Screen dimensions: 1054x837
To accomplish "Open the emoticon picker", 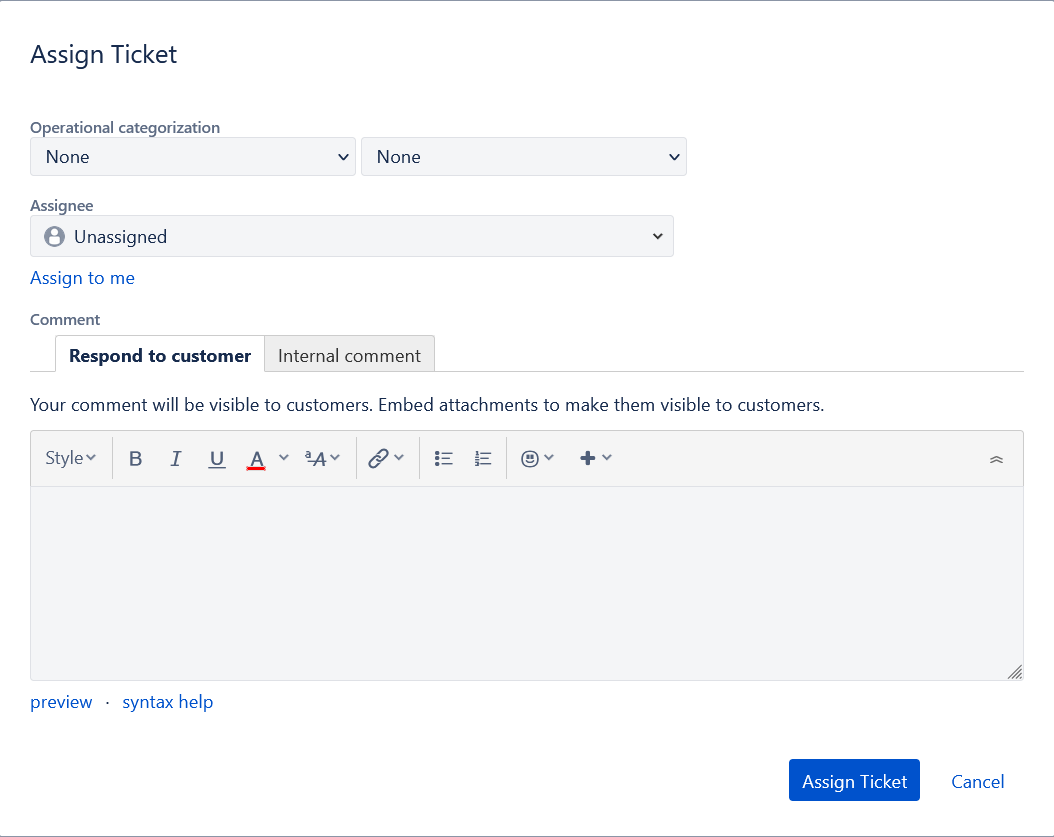I will pos(537,459).
